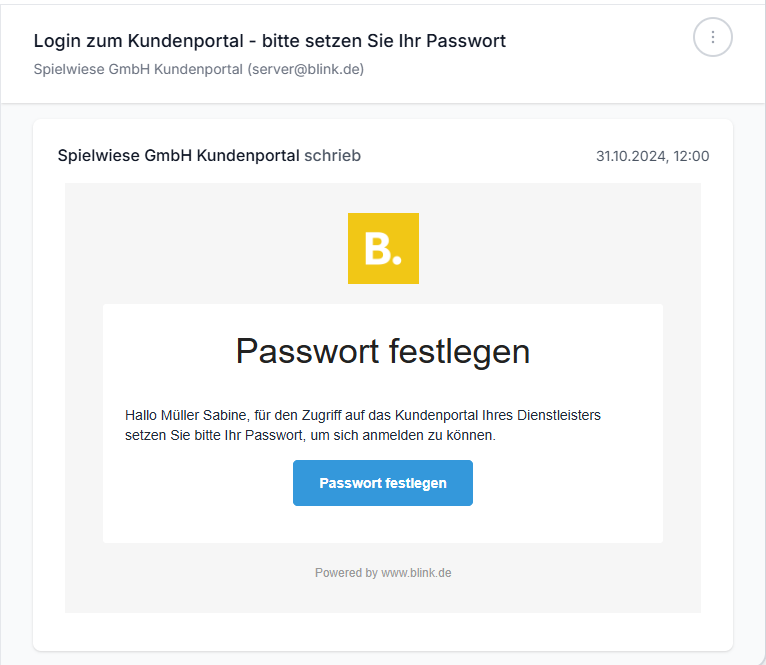The width and height of the screenshot is (766, 665).
Task: Click the timestamp 31.10.2024, 12:00
Action: pos(652,156)
